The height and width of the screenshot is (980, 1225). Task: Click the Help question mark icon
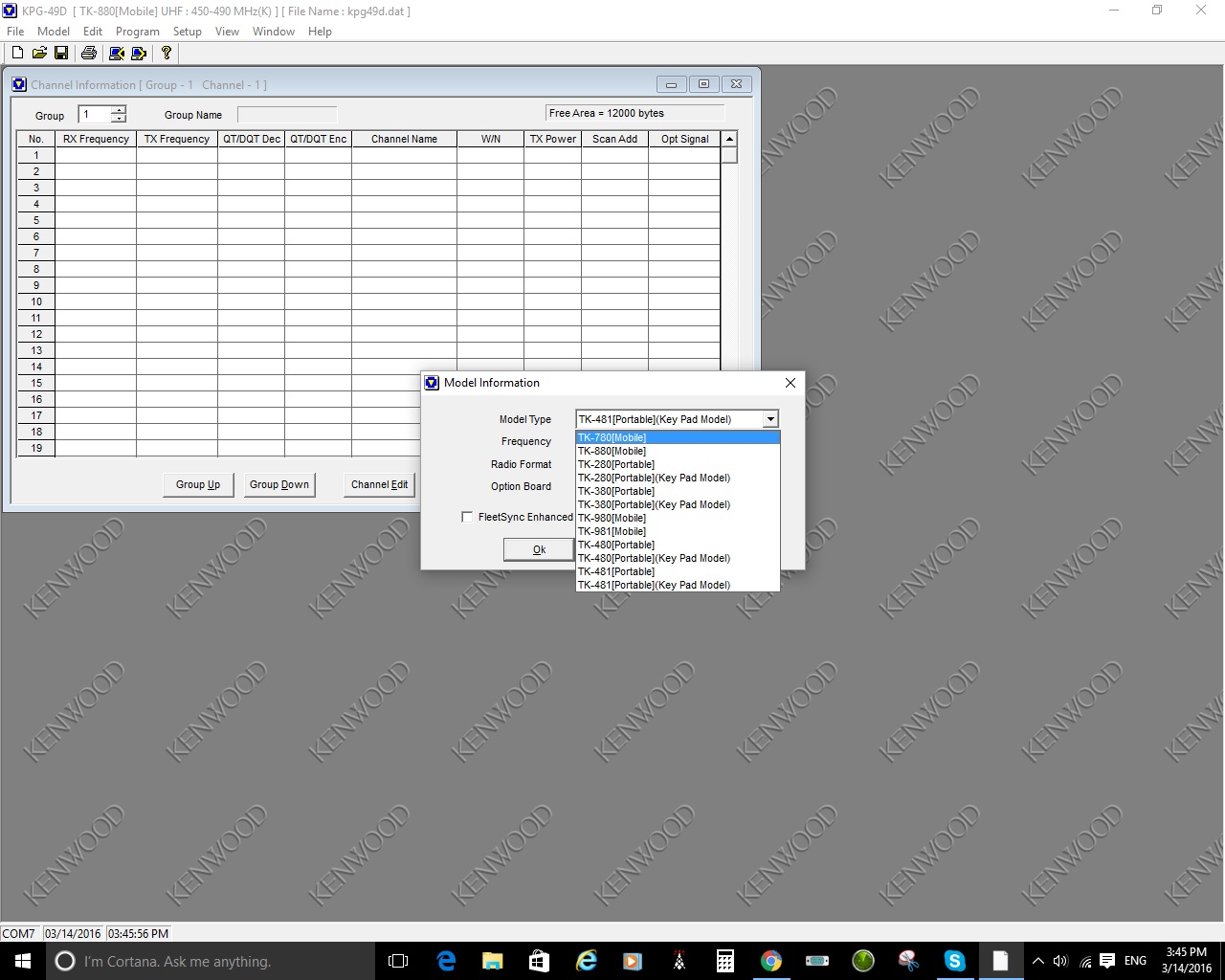pyautogui.click(x=167, y=53)
